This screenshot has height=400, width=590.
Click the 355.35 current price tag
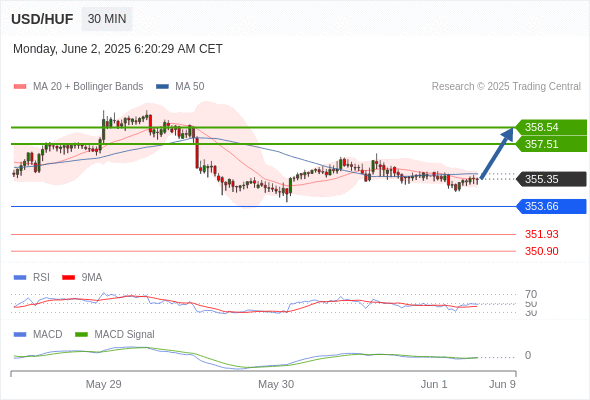tap(551, 179)
